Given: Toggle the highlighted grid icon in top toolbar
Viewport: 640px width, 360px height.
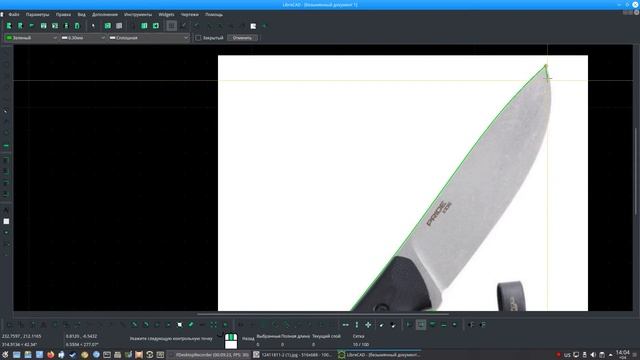Looking at the screenshot, I should coord(171,26).
